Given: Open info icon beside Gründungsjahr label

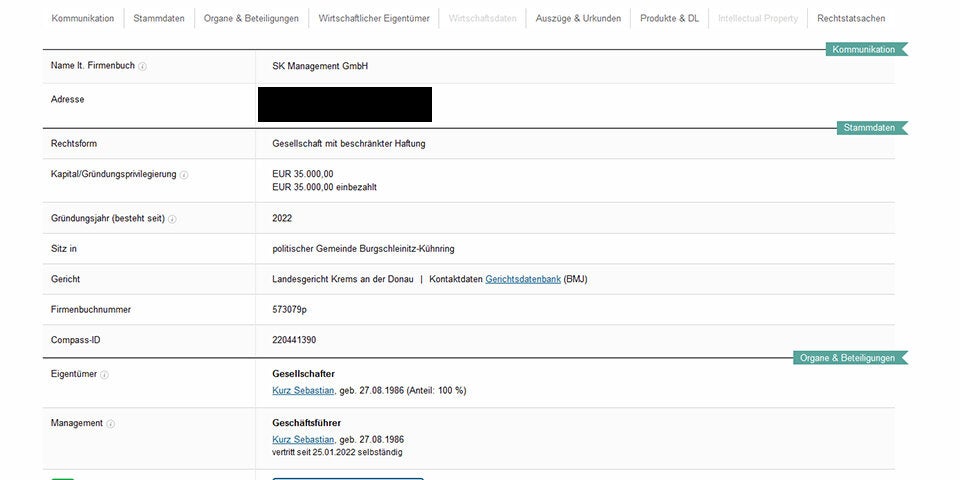Looking at the screenshot, I should click(172, 219).
